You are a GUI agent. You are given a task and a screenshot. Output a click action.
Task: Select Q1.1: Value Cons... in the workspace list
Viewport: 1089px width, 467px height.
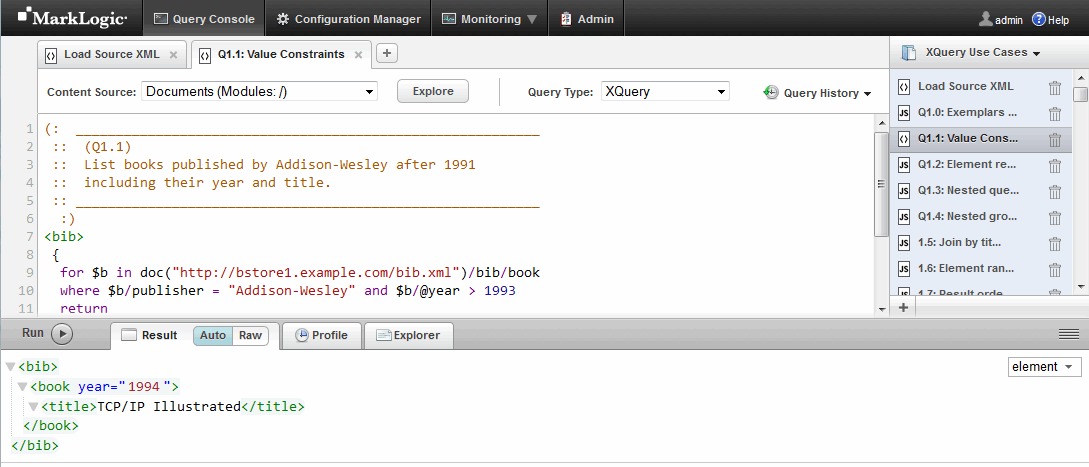(x=967, y=138)
